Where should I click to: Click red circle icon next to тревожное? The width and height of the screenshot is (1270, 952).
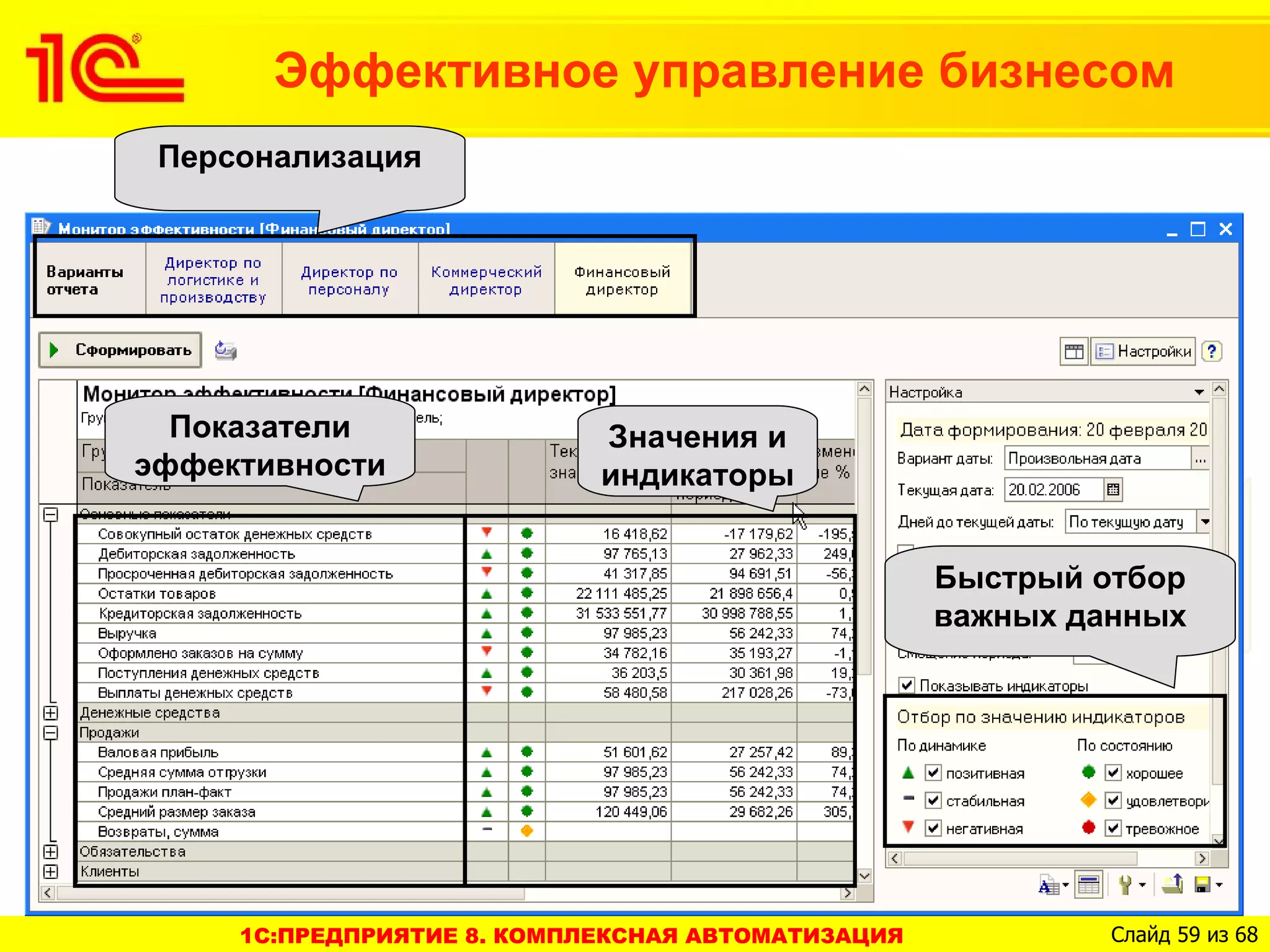click(1088, 827)
